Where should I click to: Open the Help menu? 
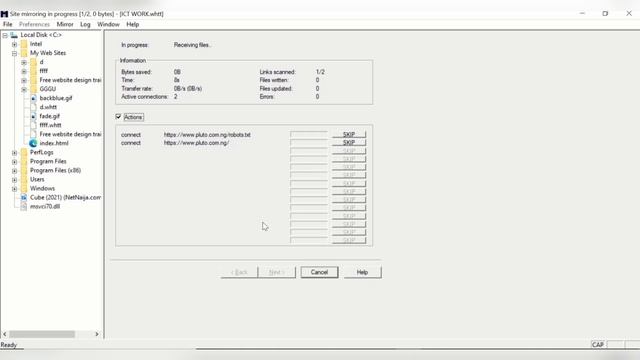coord(133,24)
